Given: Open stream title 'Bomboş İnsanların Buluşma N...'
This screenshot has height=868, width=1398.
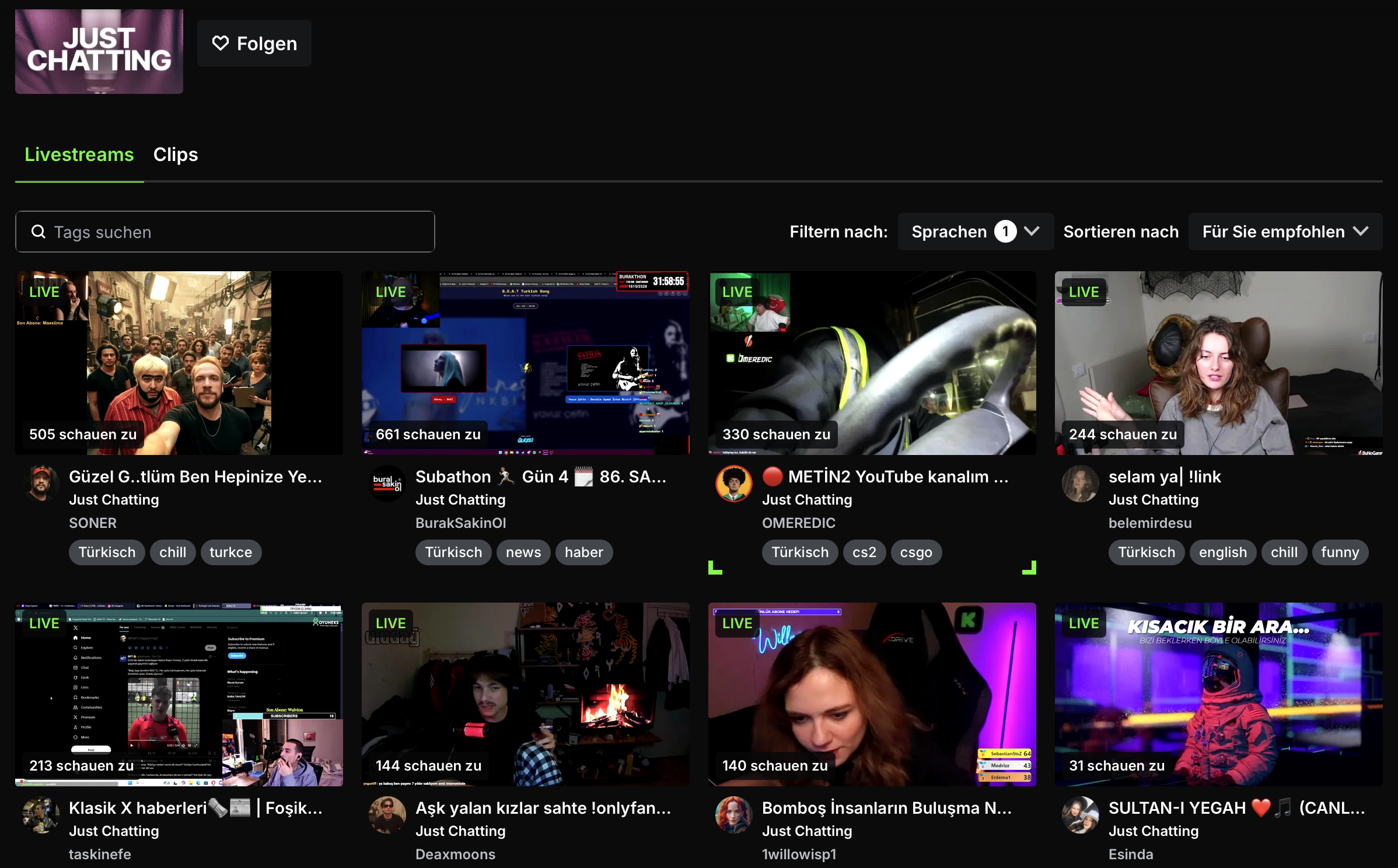Looking at the screenshot, I should coord(887,808).
